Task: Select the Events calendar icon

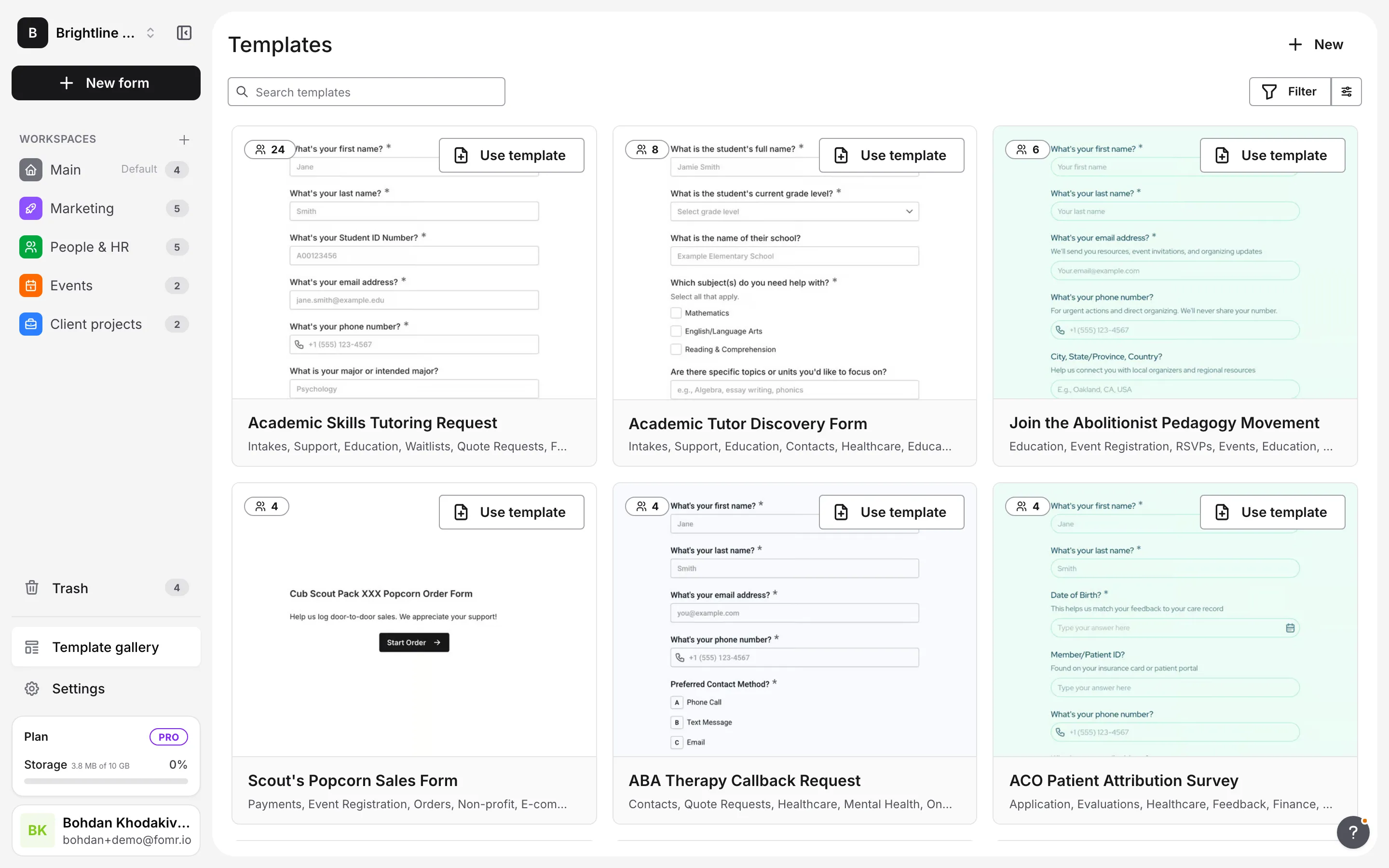Action: pyautogui.click(x=30, y=285)
